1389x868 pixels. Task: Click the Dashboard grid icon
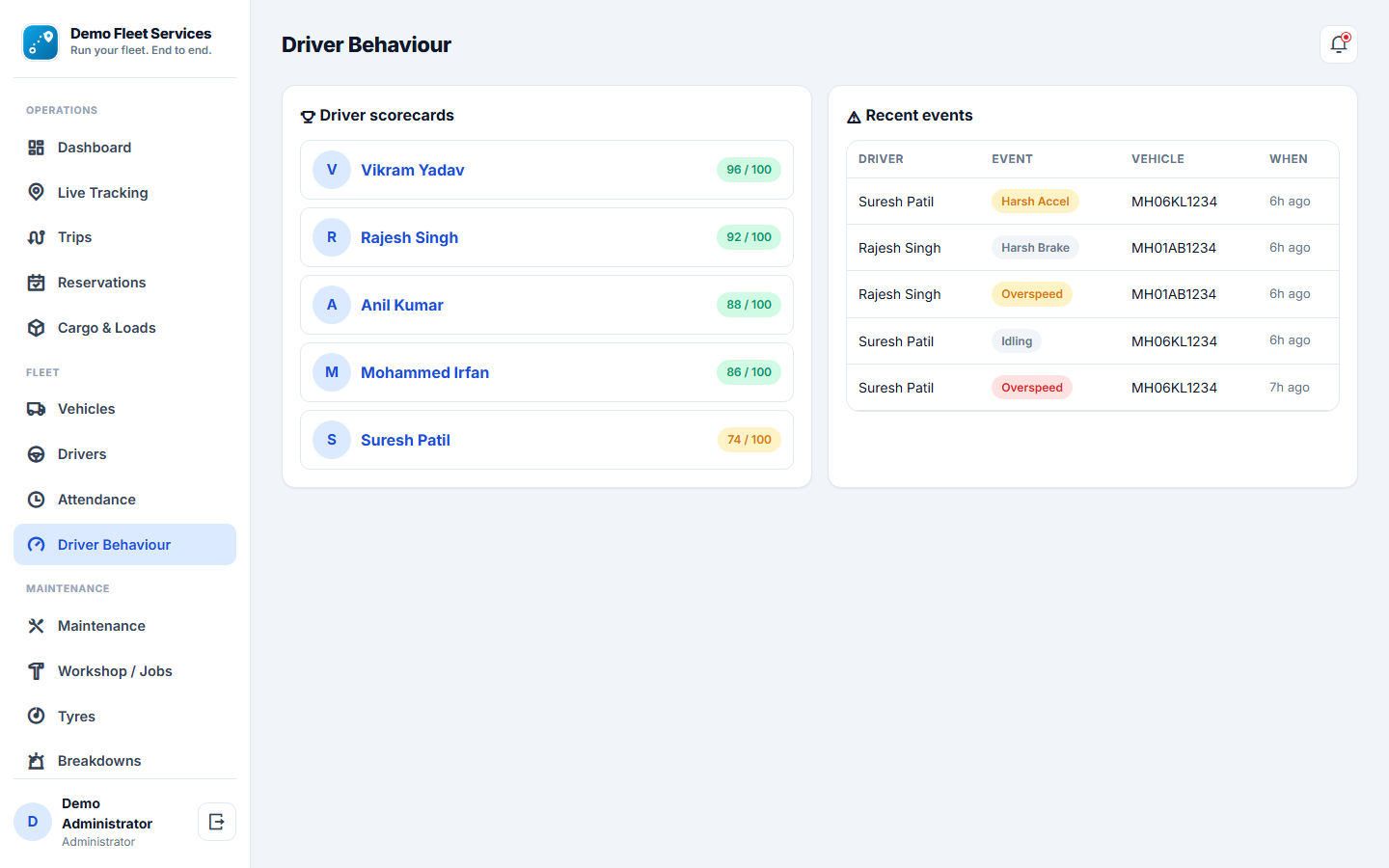[37, 148]
